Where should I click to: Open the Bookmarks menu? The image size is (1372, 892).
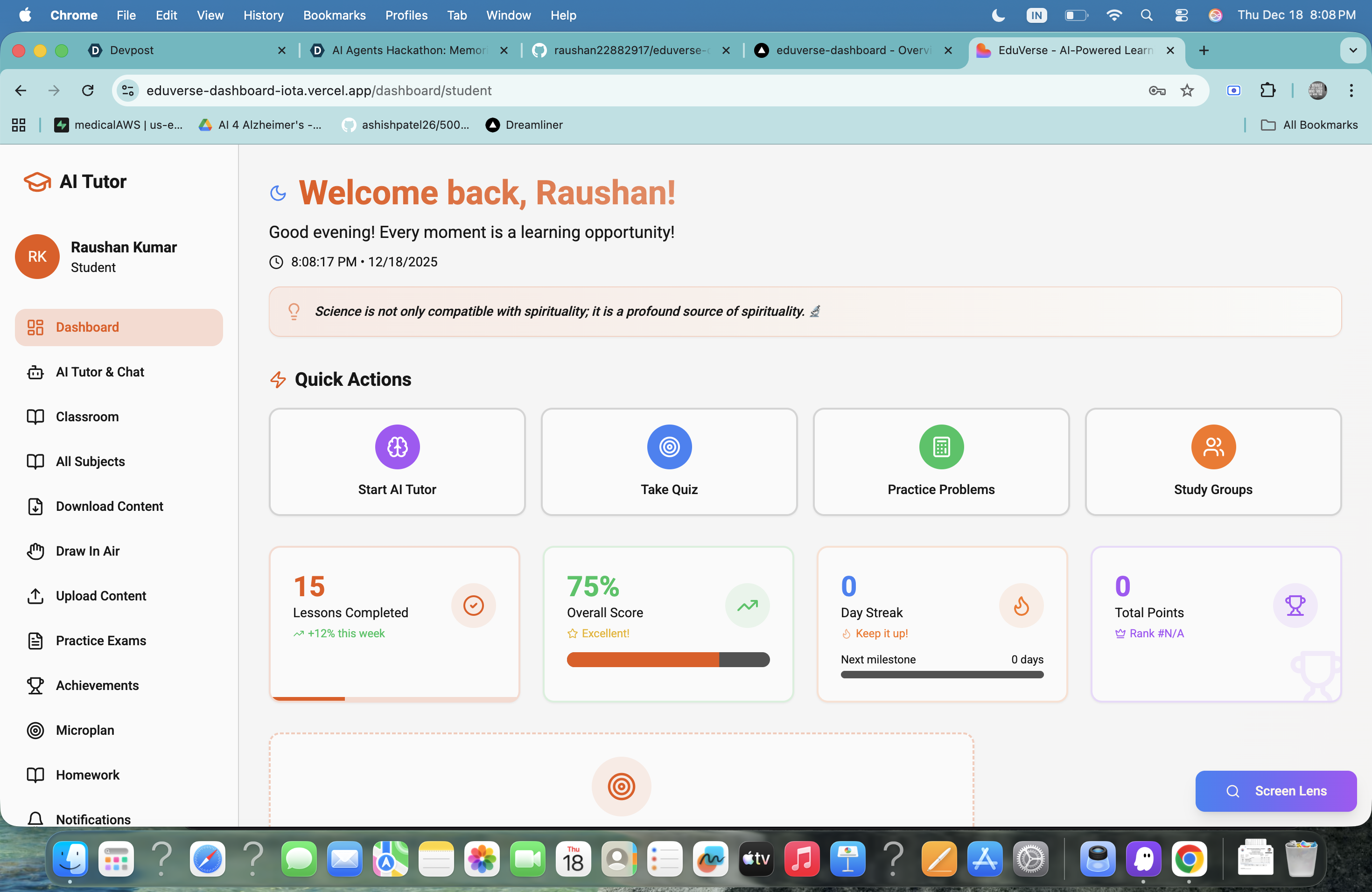(x=334, y=15)
